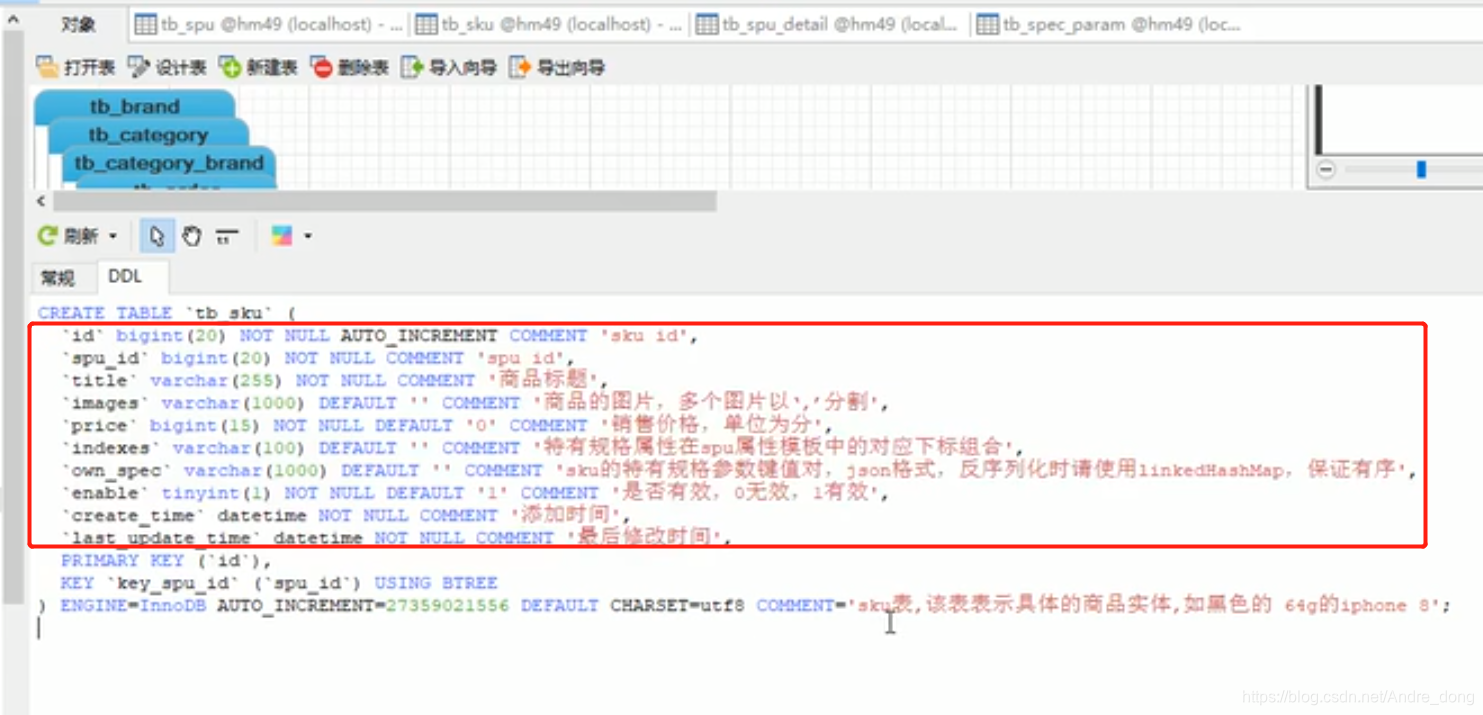Open the tb_spec_param @hm49 tab

[1110, 24]
